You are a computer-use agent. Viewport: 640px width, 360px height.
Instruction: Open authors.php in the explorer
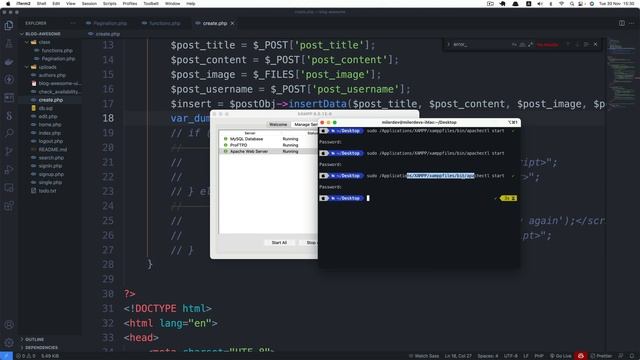click(x=52, y=75)
